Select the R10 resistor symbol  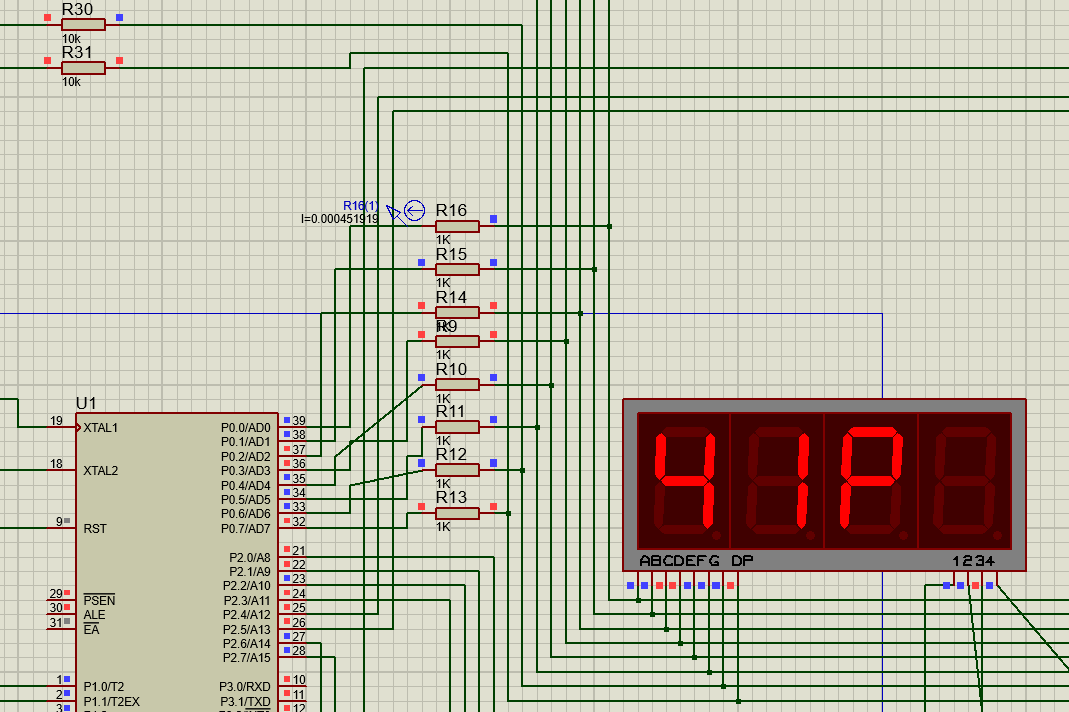(457, 385)
